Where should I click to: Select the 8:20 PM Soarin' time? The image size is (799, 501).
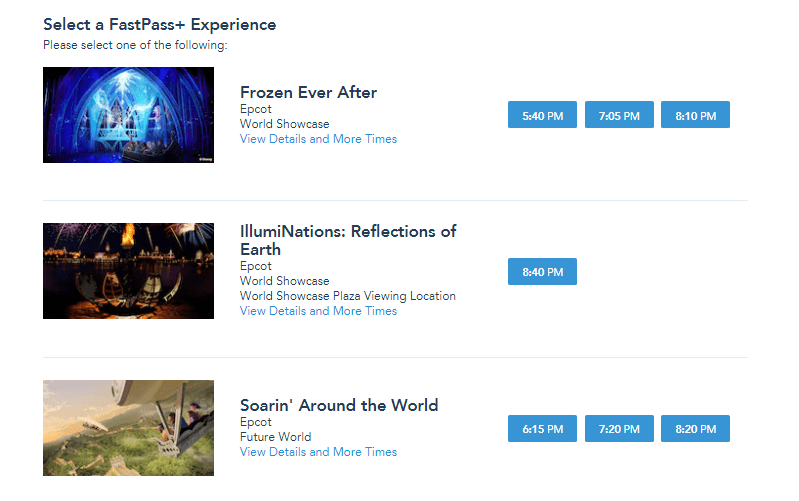click(695, 429)
